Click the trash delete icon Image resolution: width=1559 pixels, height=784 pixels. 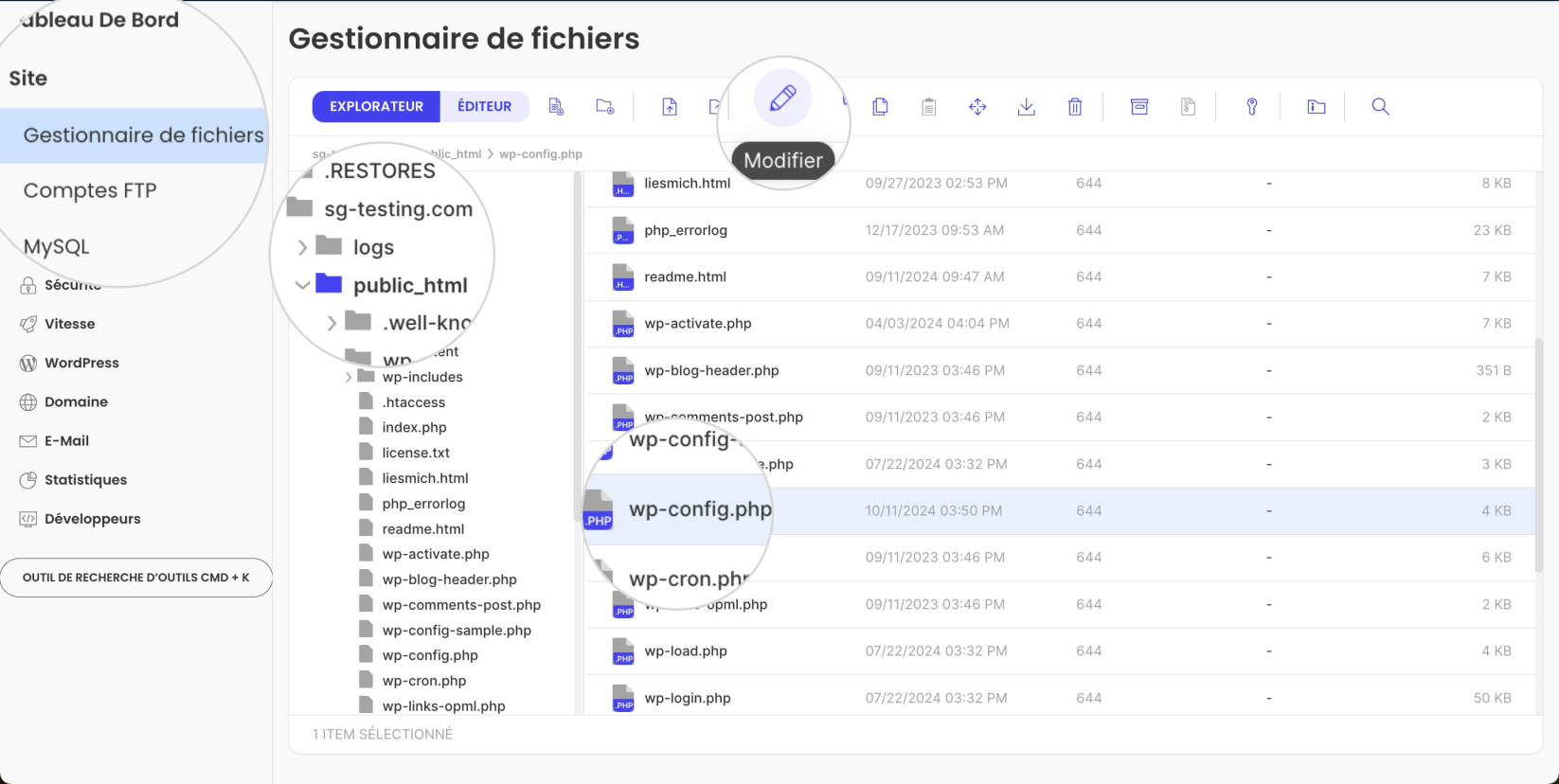1075,107
